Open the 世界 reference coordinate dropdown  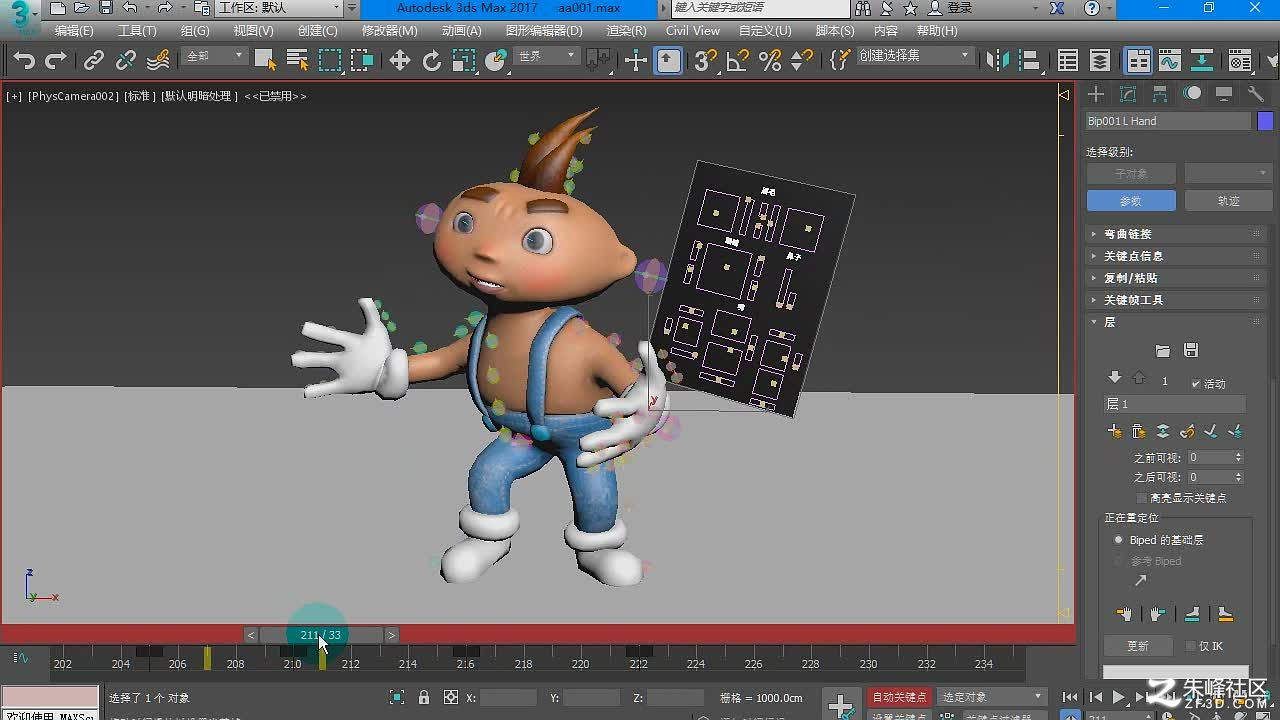546,56
